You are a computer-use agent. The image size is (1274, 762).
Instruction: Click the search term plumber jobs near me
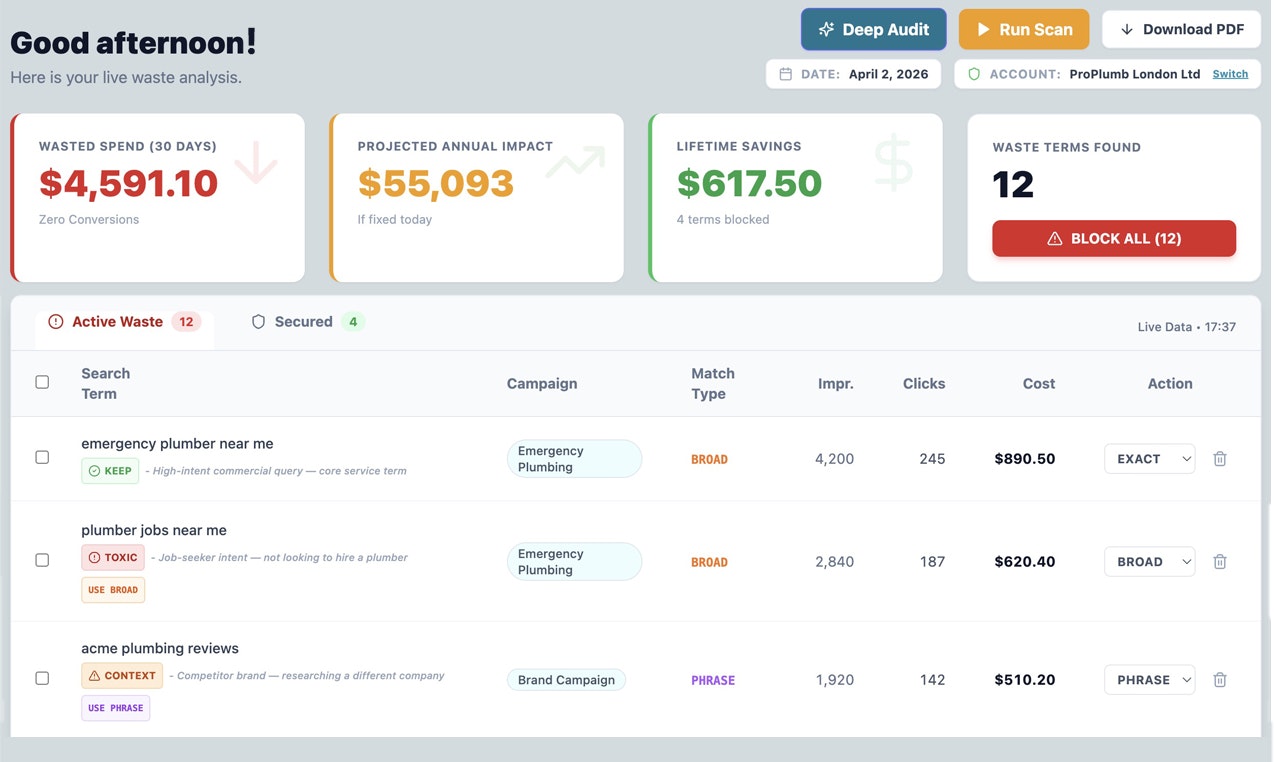[x=154, y=530]
